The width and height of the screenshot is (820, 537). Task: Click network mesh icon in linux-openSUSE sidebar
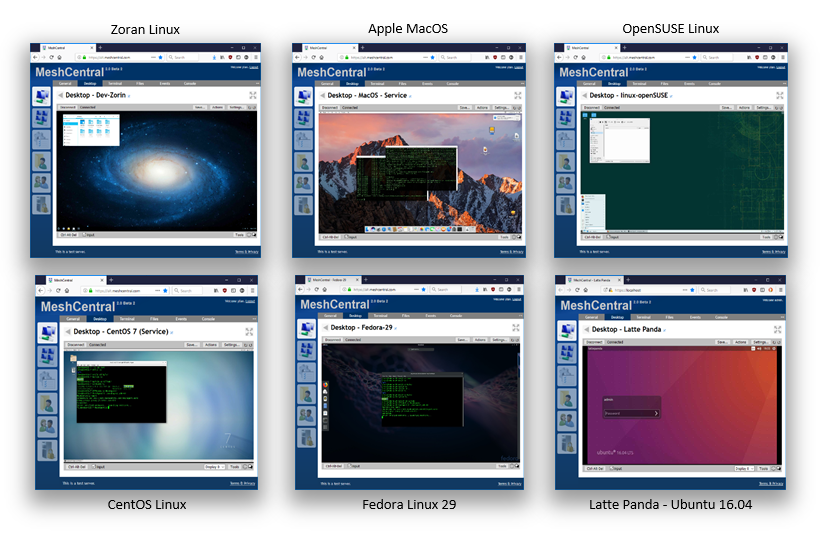pyautogui.click(x=565, y=140)
